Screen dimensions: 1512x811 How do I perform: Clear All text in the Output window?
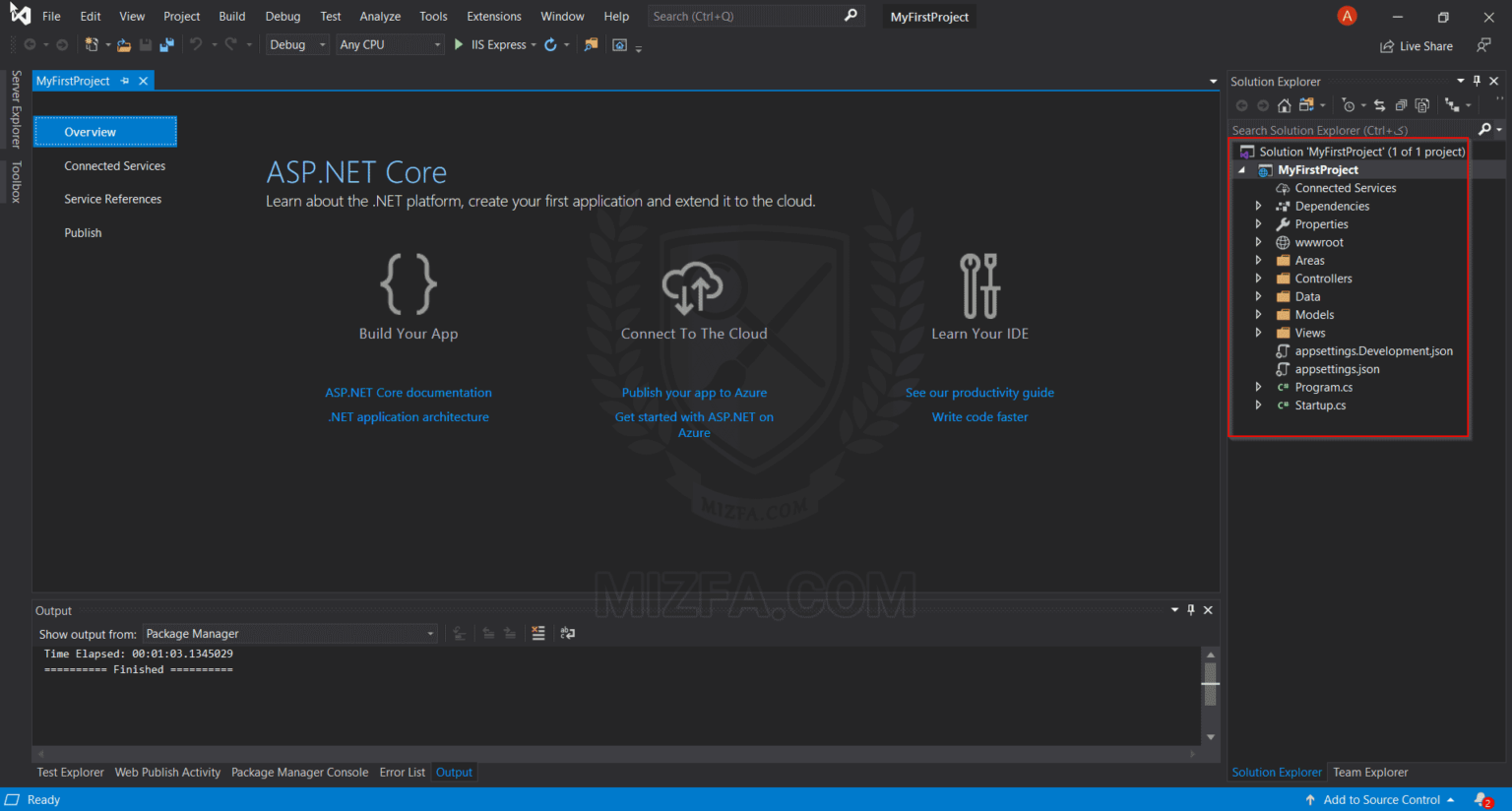coord(537,633)
